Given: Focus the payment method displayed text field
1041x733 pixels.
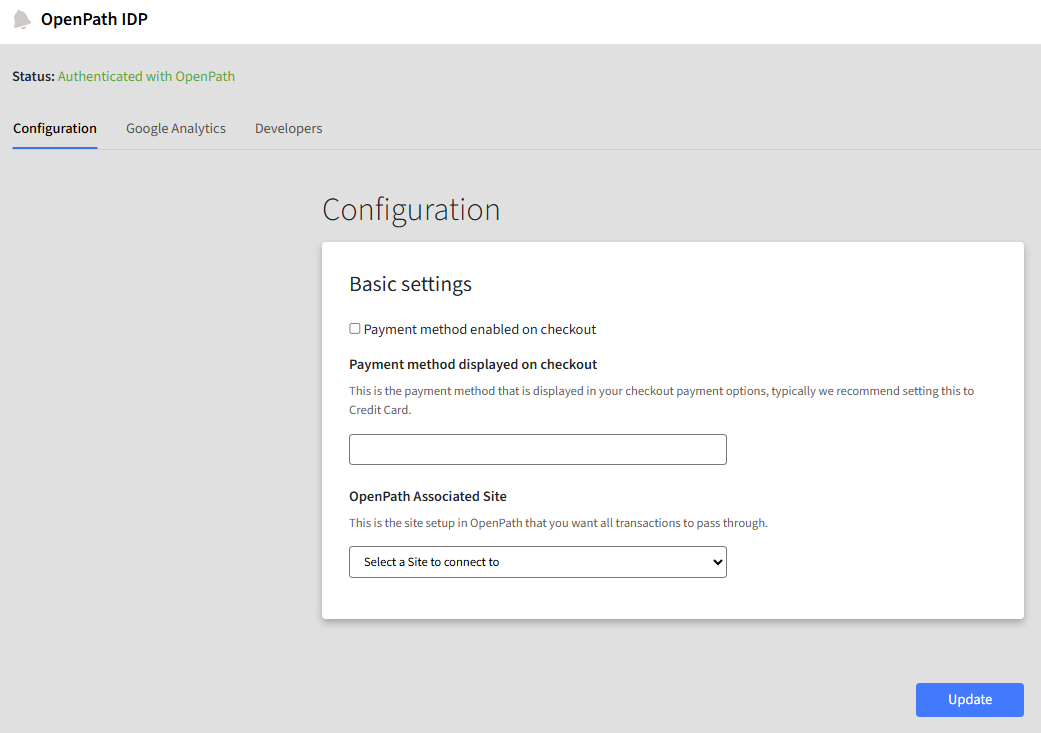Looking at the screenshot, I should [538, 449].
